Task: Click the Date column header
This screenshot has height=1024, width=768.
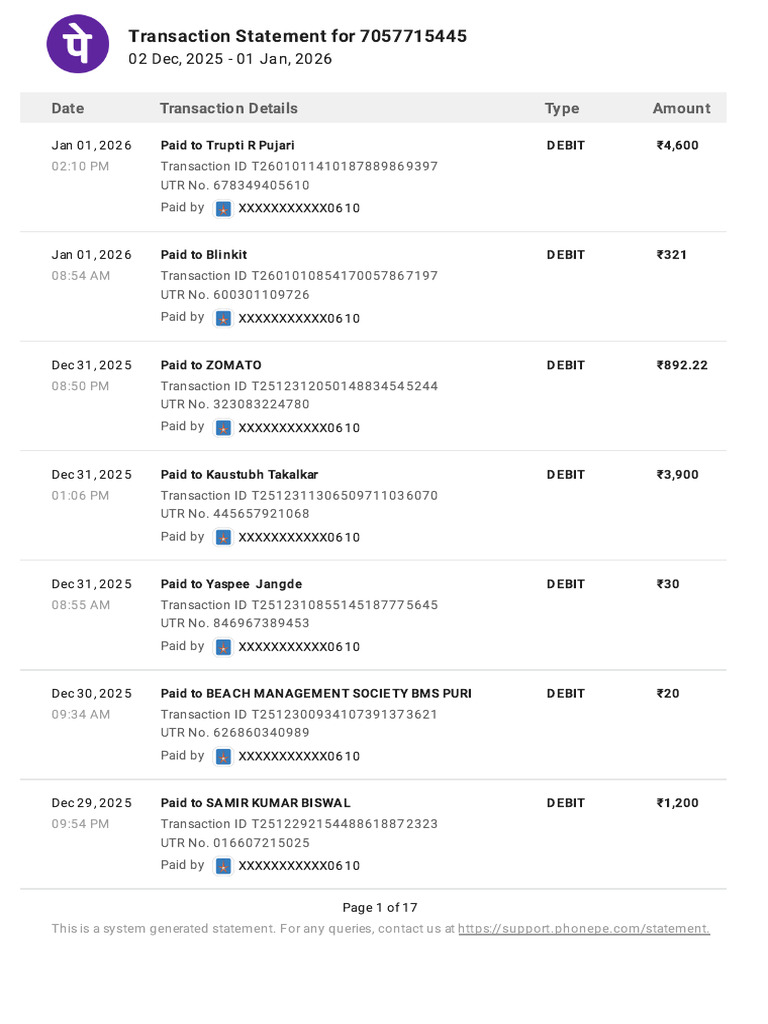Action: 68,108
